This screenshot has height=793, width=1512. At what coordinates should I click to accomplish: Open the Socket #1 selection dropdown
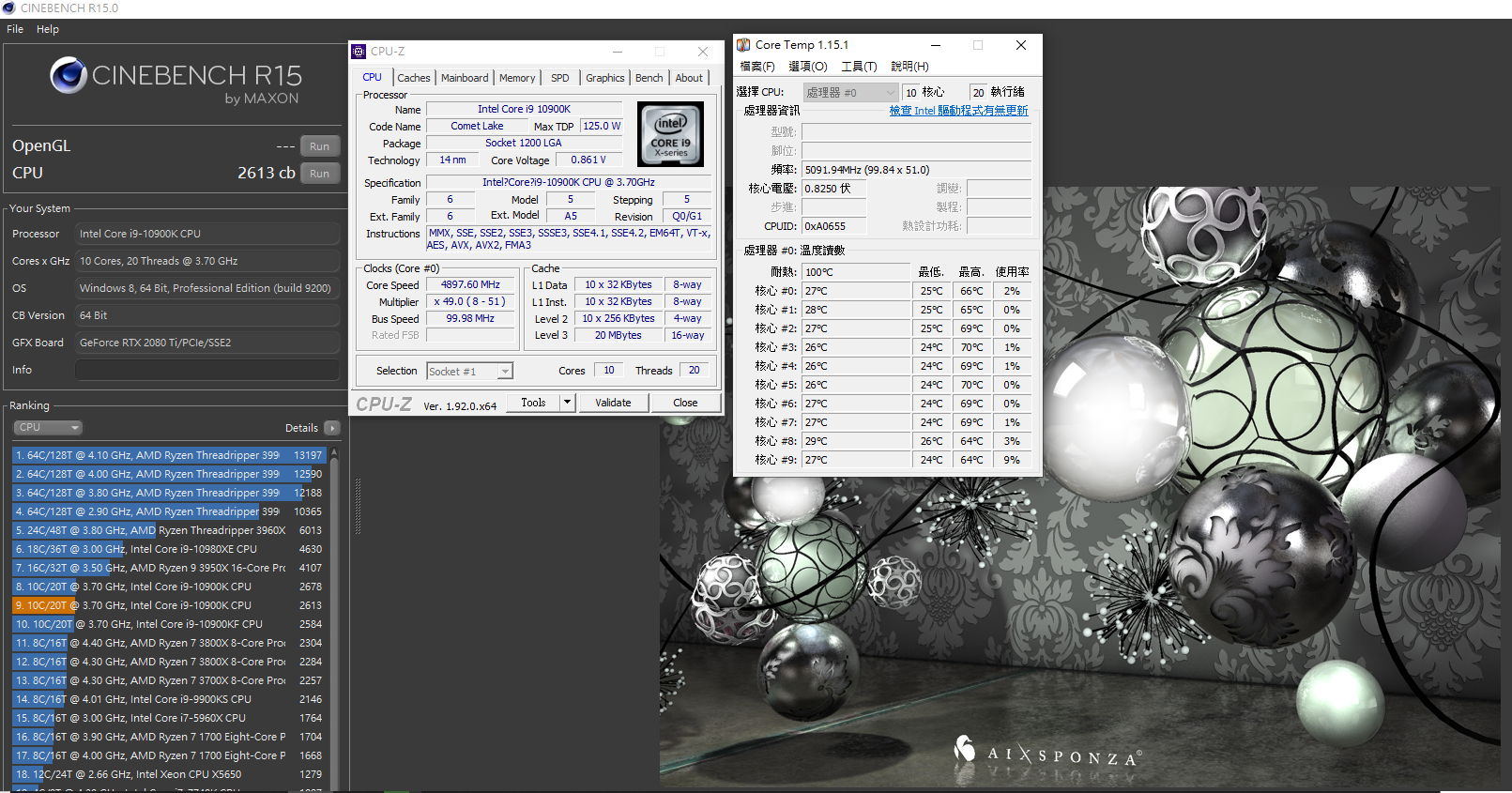coord(469,372)
